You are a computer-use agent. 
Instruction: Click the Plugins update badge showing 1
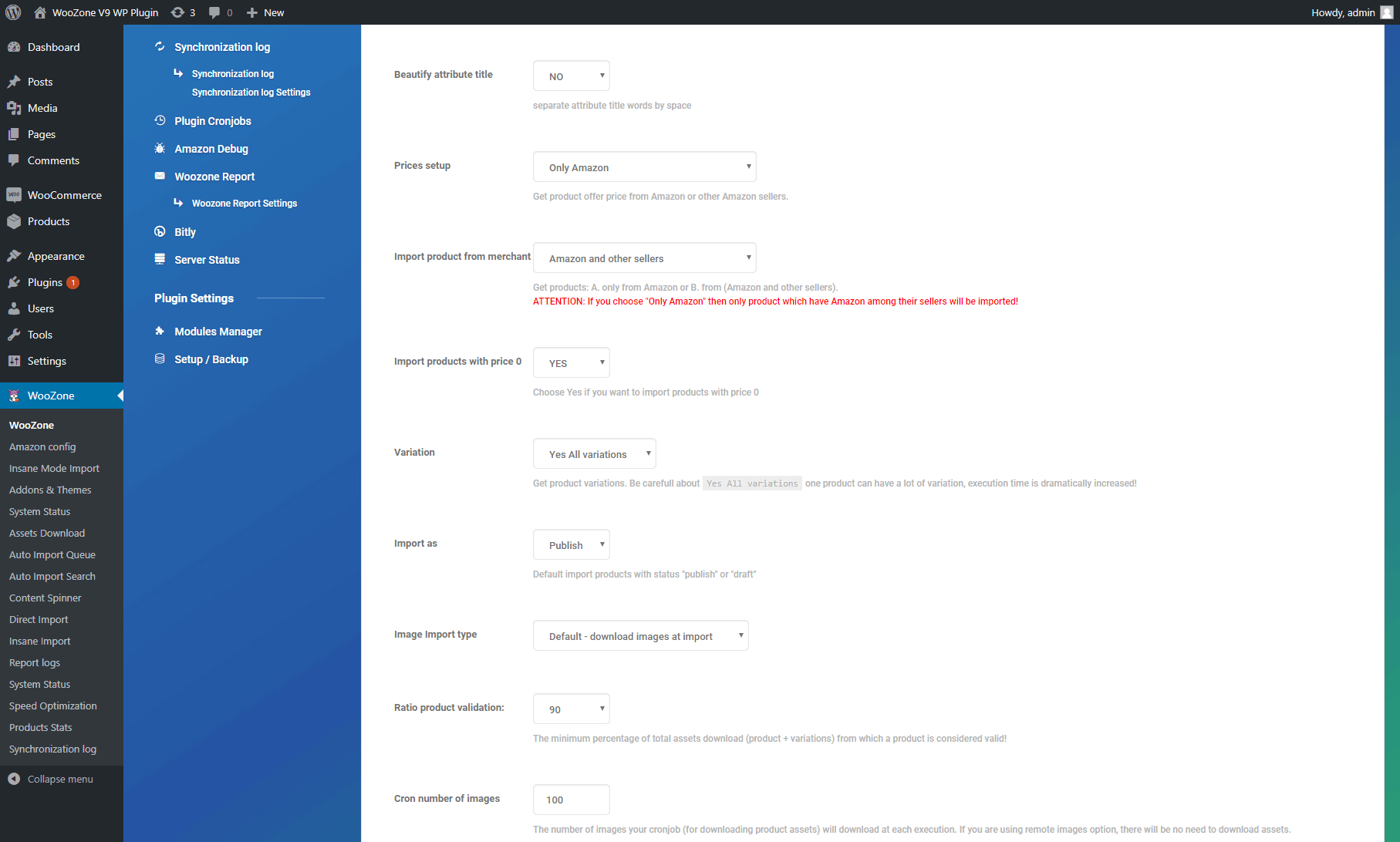73,282
